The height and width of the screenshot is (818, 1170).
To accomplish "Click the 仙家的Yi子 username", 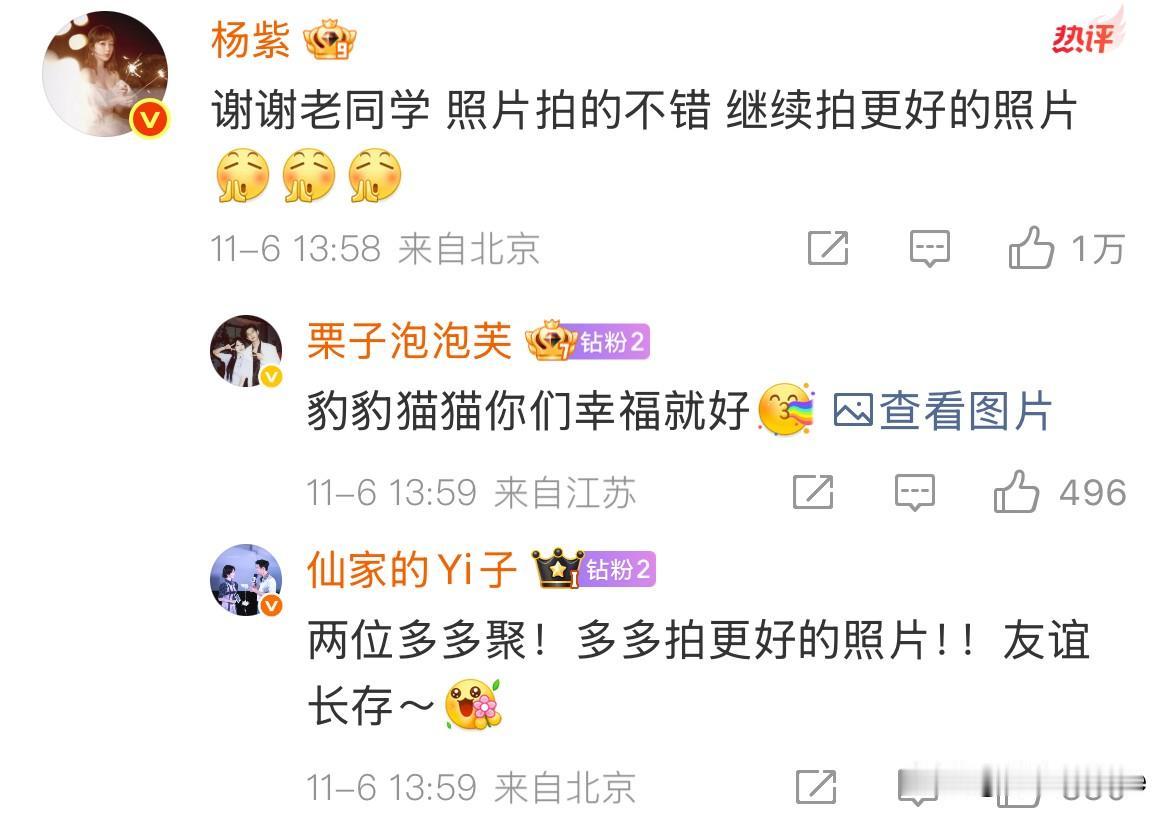I will point(411,569).
